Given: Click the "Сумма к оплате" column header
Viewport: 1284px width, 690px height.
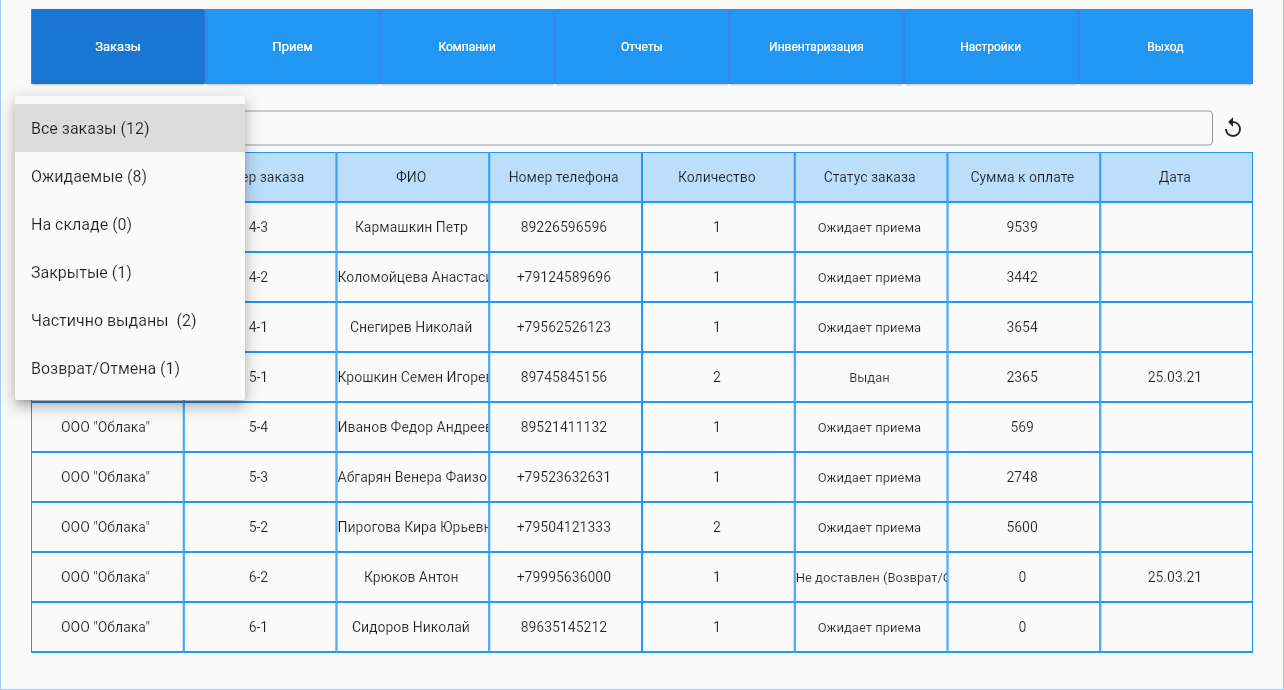Looking at the screenshot, I should point(1023,177).
